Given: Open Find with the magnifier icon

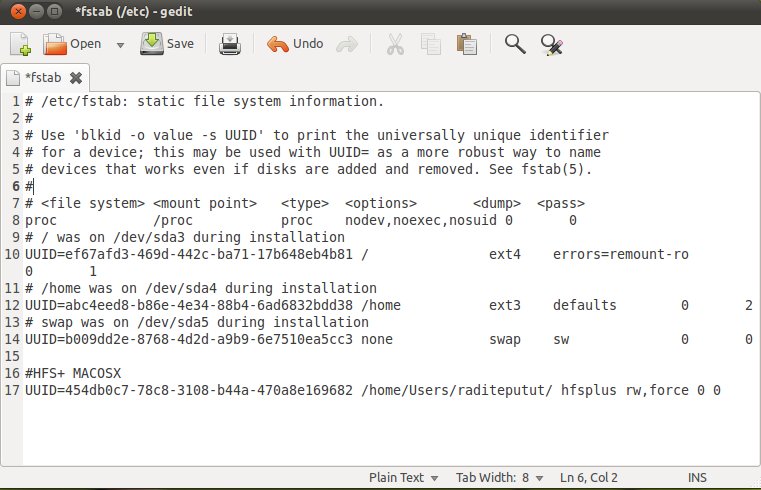Looking at the screenshot, I should 515,44.
